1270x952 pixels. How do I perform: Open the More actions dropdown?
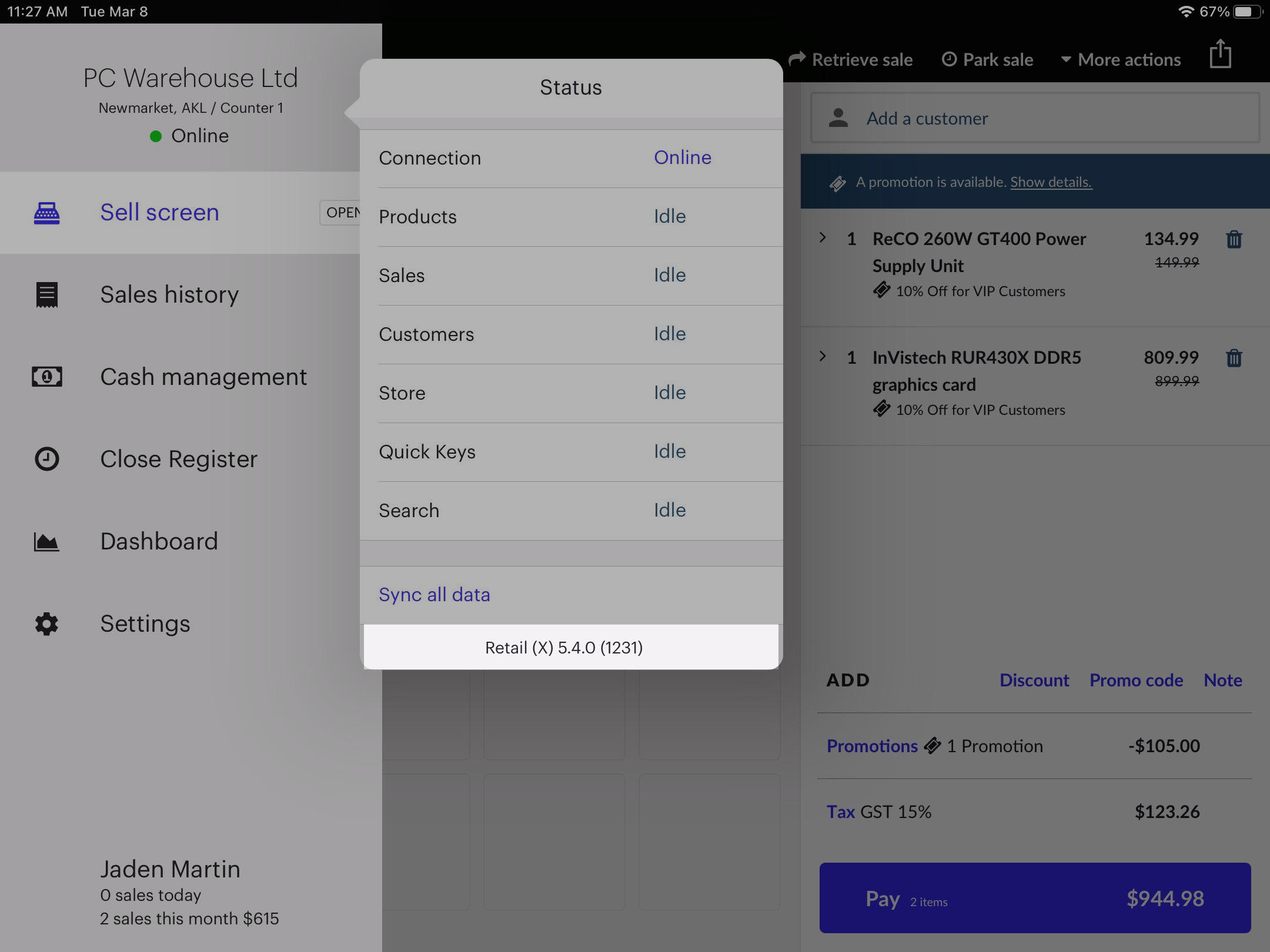(x=1121, y=60)
